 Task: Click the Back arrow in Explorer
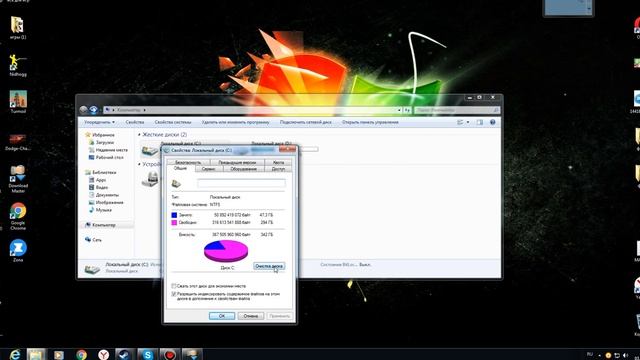pyautogui.click(x=83, y=110)
